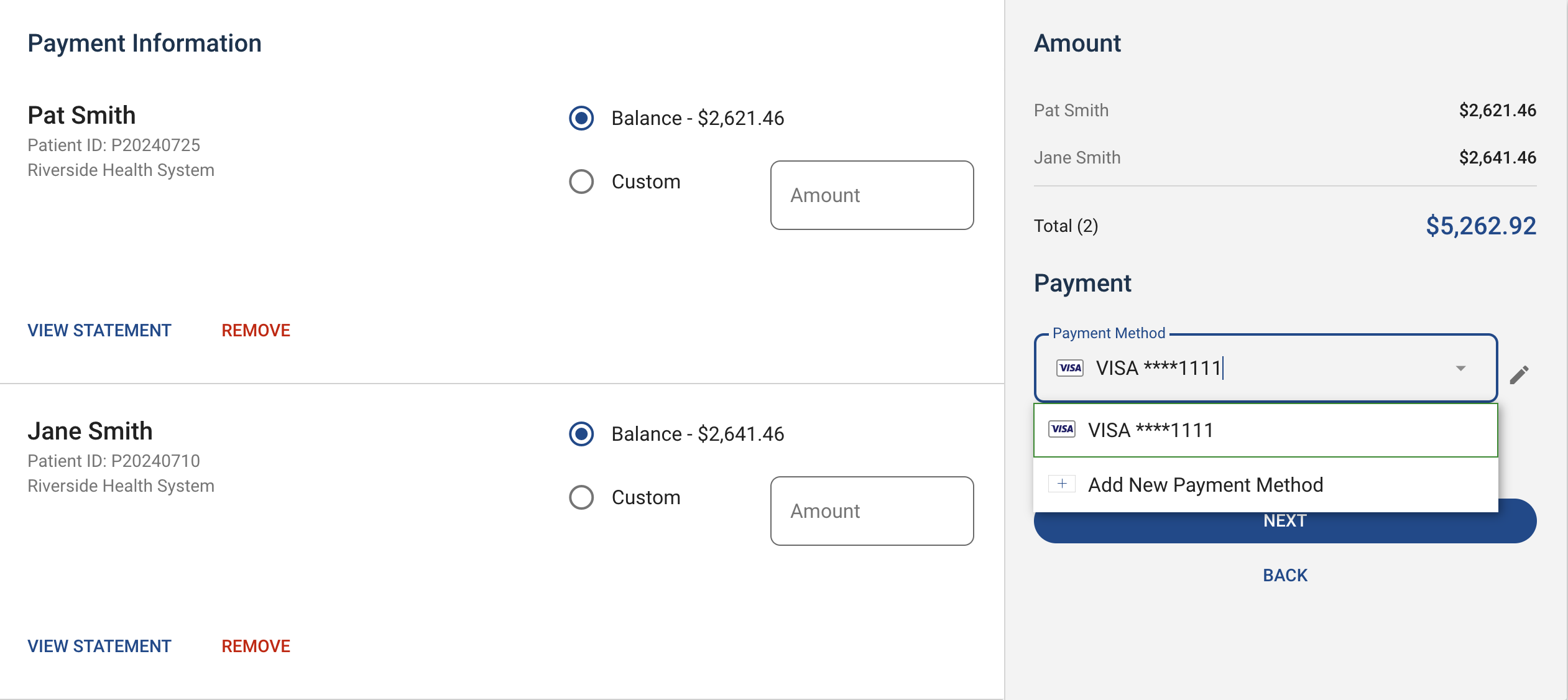
Task: Click VIEW STATEMENT under Pat Smith
Action: (x=99, y=330)
